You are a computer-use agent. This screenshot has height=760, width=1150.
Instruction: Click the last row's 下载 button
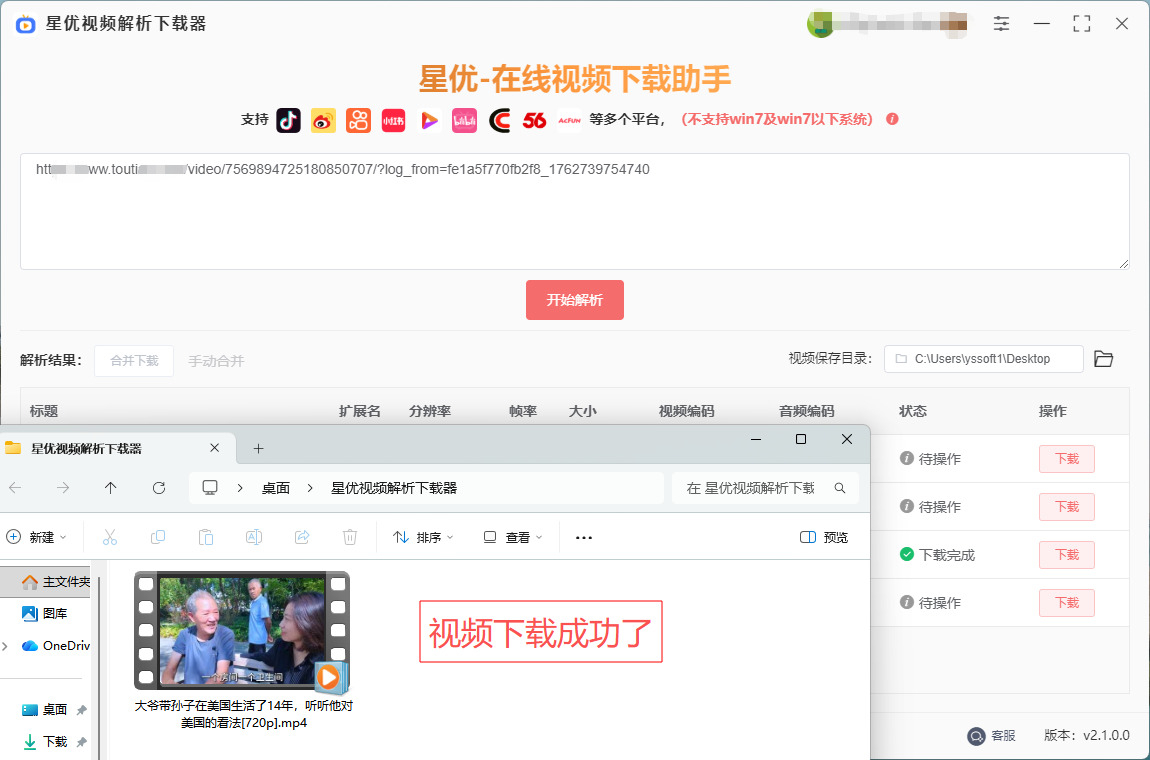coord(1067,603)
